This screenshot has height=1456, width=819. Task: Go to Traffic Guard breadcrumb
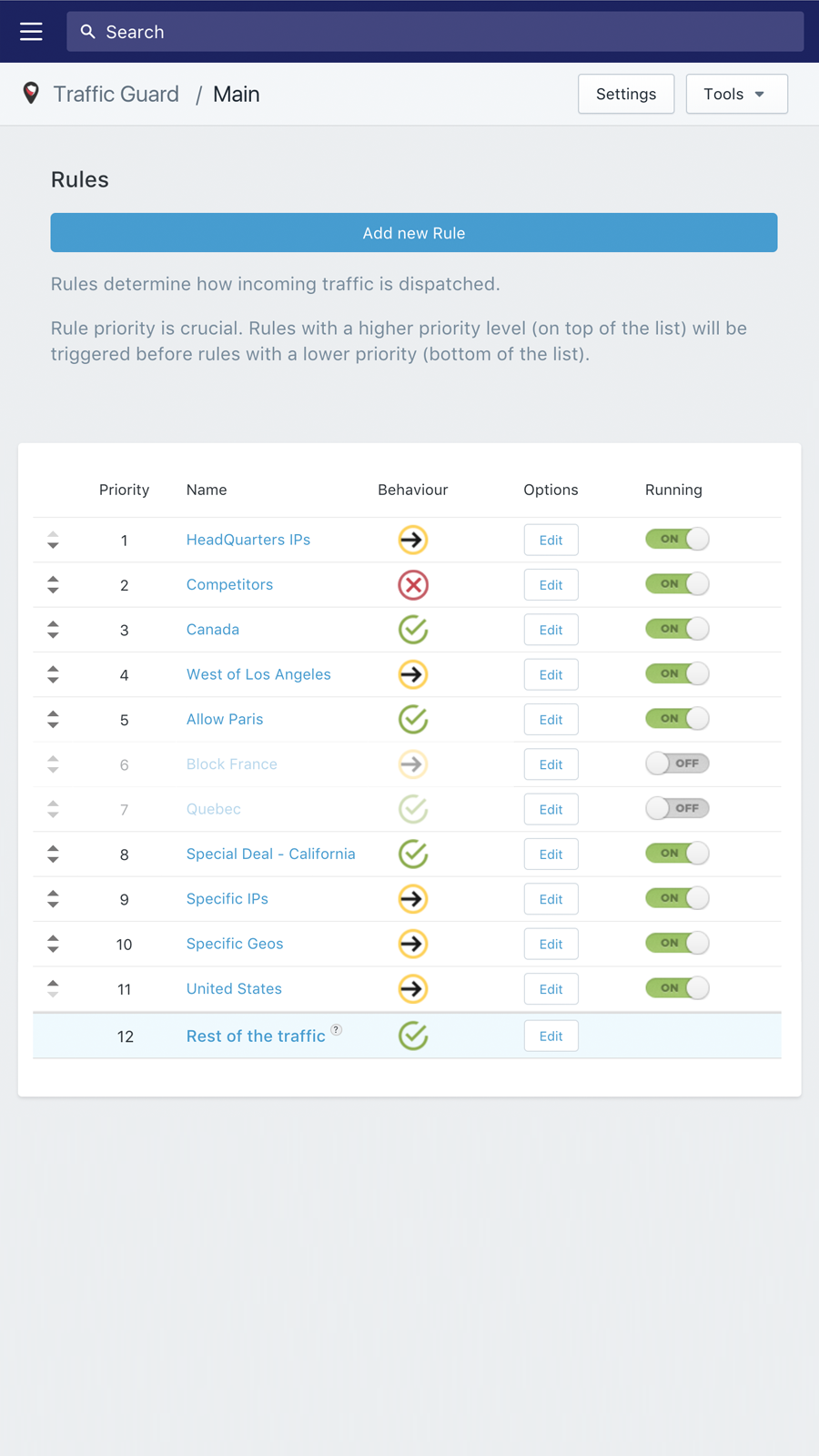(x=116, y=94)
